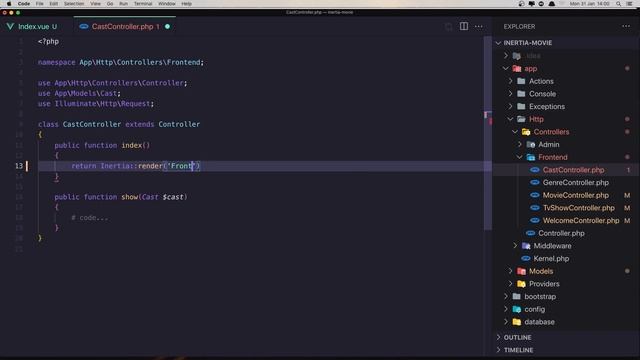The height and width of the screenshot is (360, 640).
Task: Open the Edit menu
Action: tap(53, 4)
